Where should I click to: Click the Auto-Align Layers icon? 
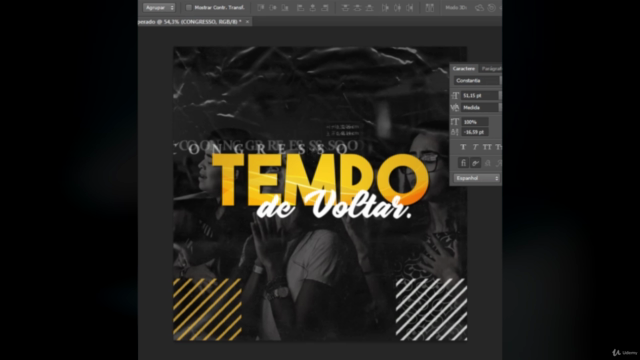tap(429, 8)
